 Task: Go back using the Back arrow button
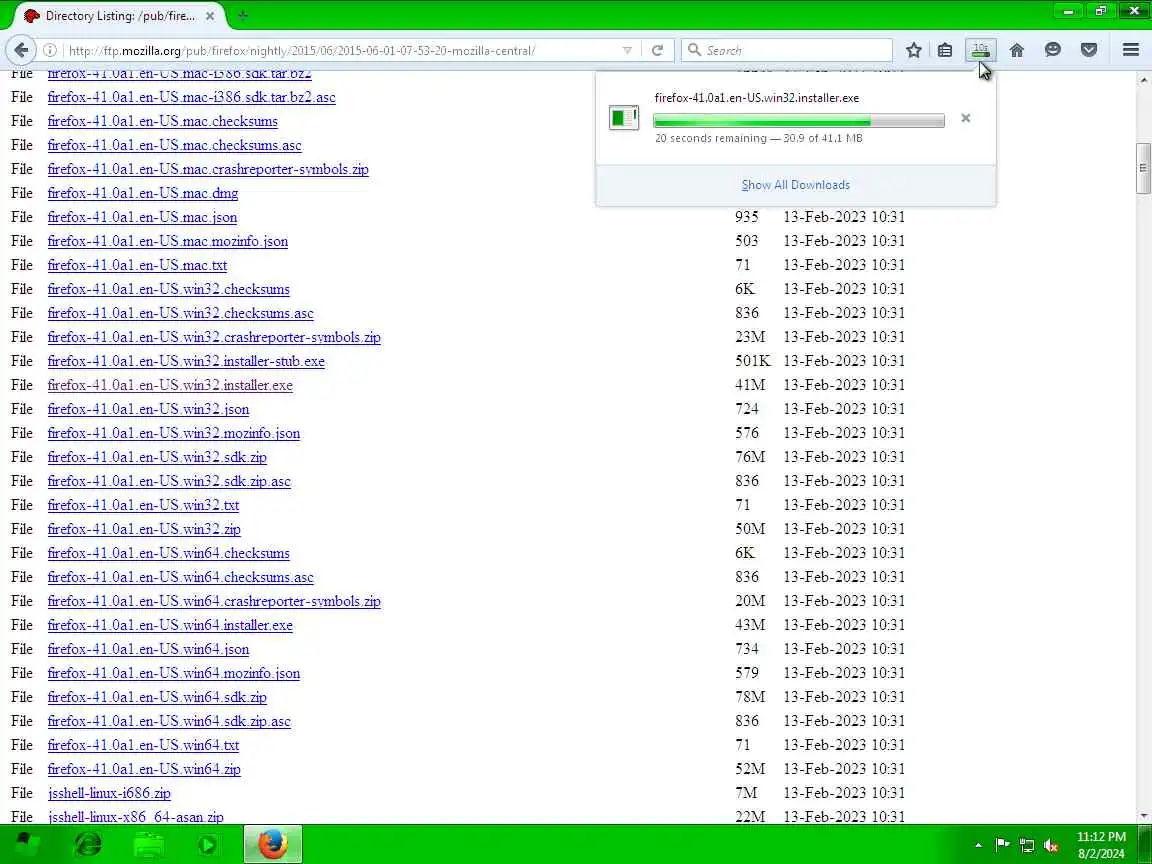pyautogui.click(x=21, y=50)
